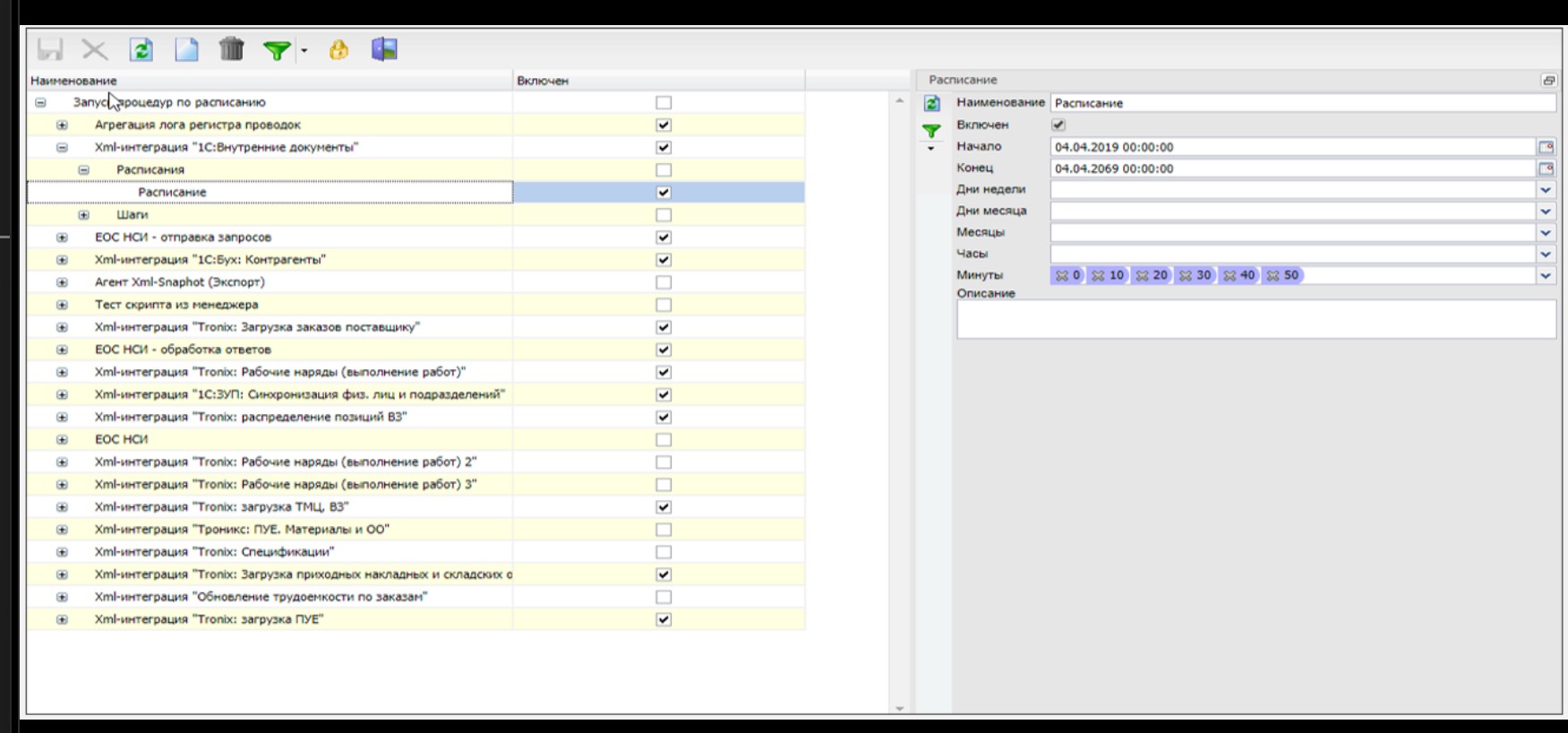Click the Описание text area

point(1255,319)
